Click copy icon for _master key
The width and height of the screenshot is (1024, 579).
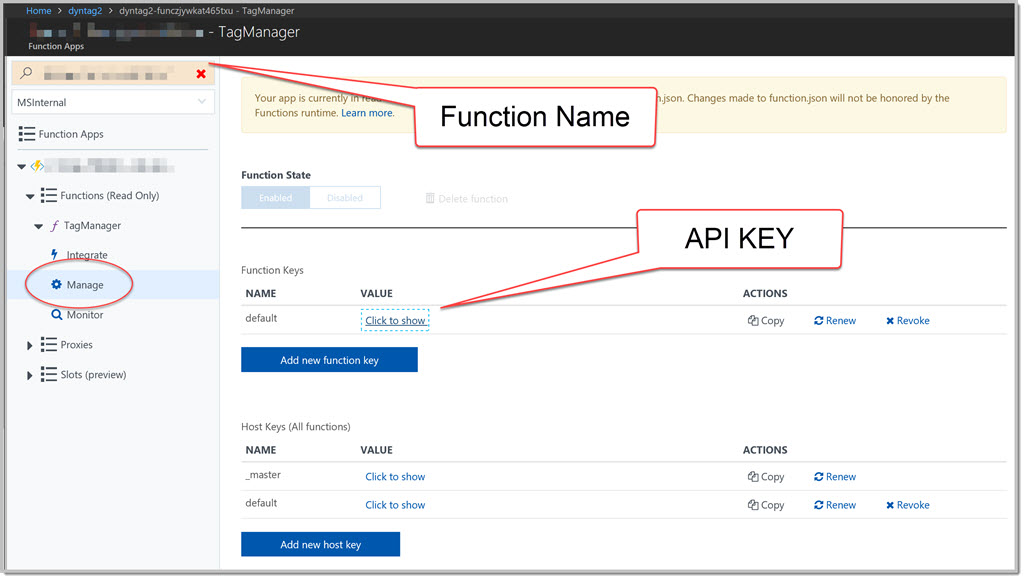753,477
